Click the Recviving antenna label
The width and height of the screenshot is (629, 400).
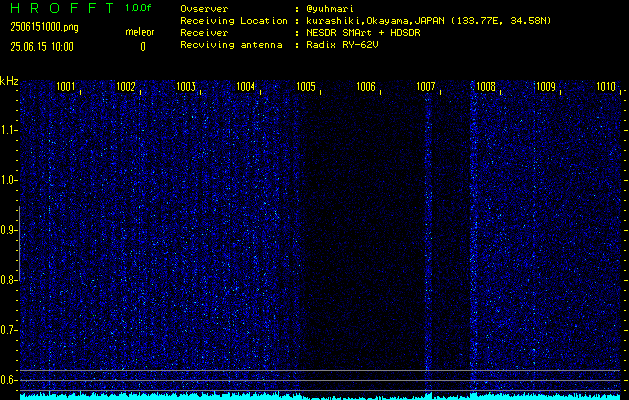coord(231,45)
